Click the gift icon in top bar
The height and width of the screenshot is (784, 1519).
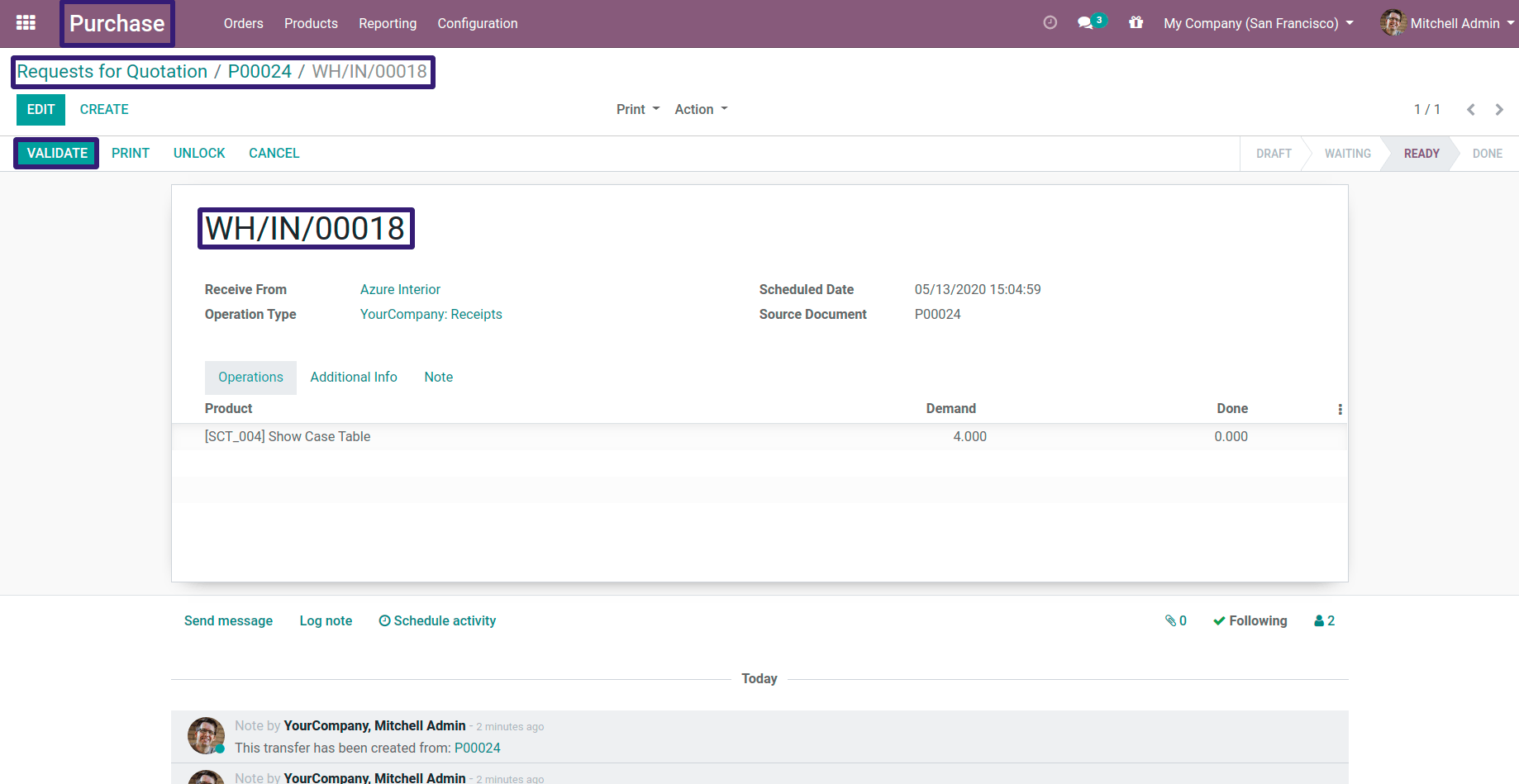pos(1136,23)
